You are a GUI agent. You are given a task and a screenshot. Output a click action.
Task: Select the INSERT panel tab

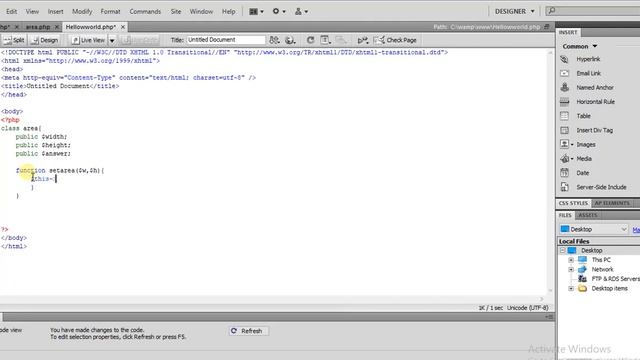568,32
